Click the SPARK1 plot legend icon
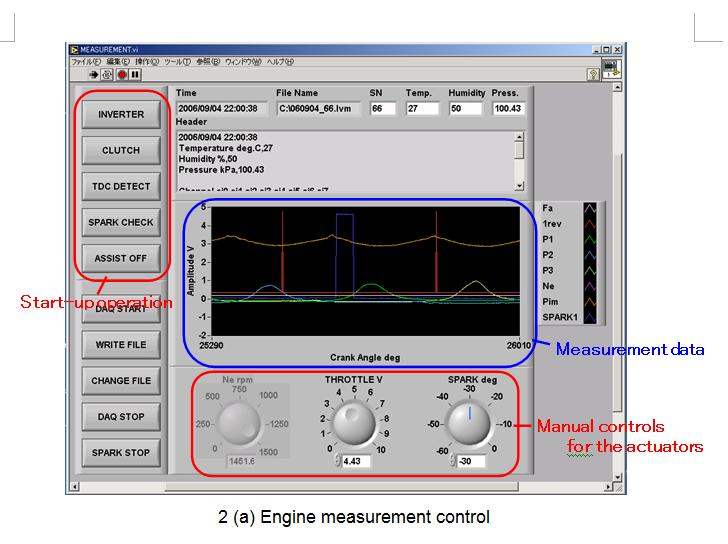This screenshot has width=728, height=544. pyautogui.click(x=590, y=317)
